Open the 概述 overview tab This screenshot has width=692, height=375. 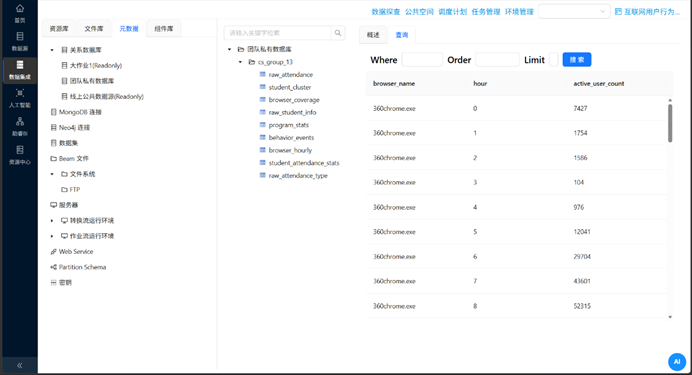373,35
